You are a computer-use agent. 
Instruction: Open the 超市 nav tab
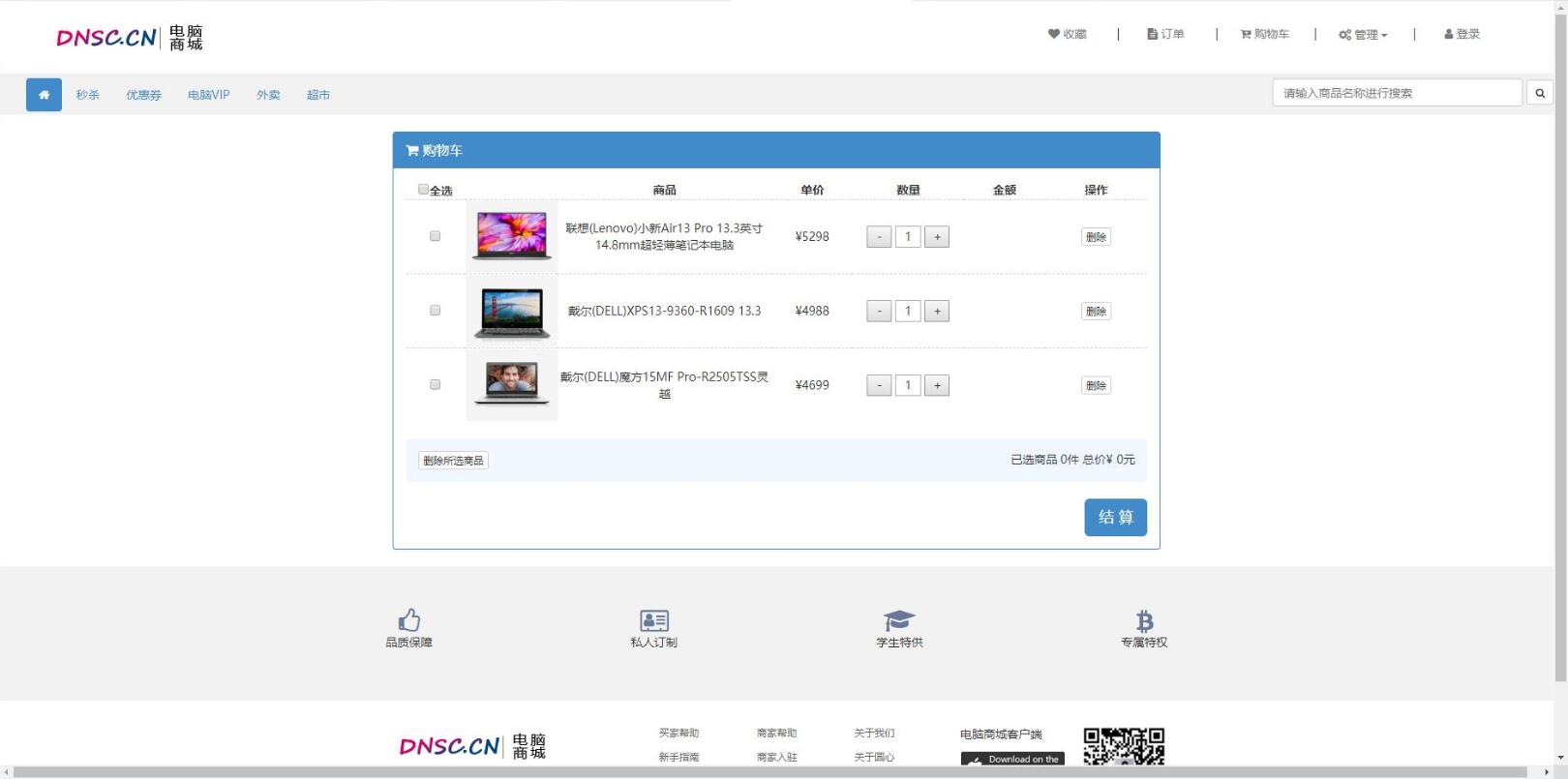coord(318,95)
